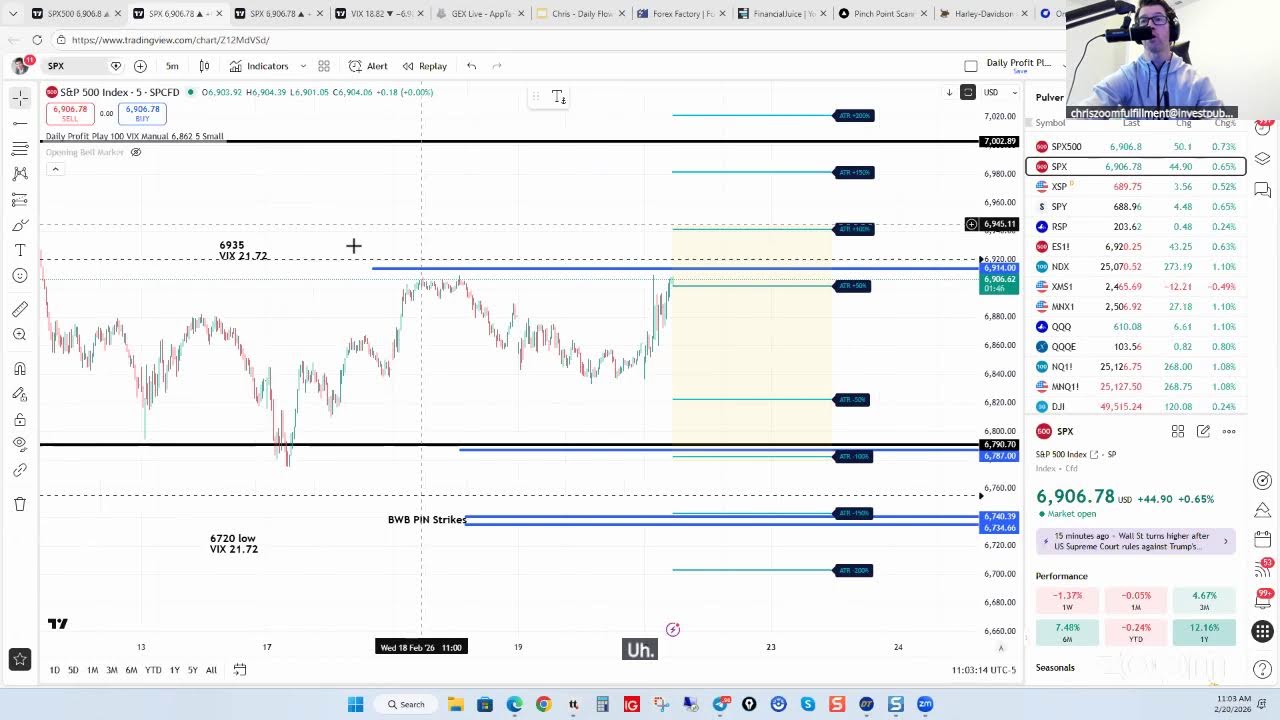Open the indicator templates grid icon
The width and height of the screenshot is (1280, 720).
(324, 66)
